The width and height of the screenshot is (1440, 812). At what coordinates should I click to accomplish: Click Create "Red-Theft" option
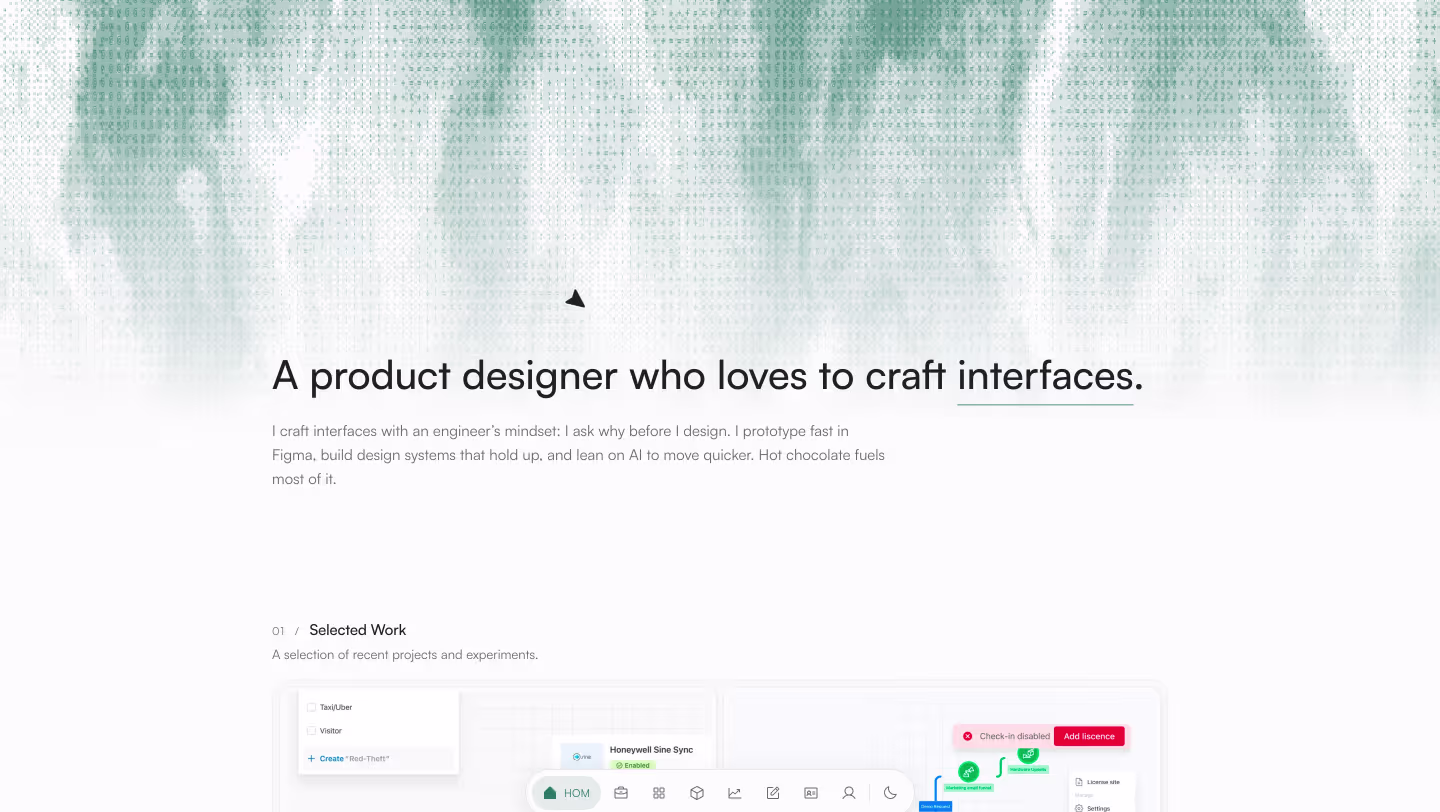379,759
